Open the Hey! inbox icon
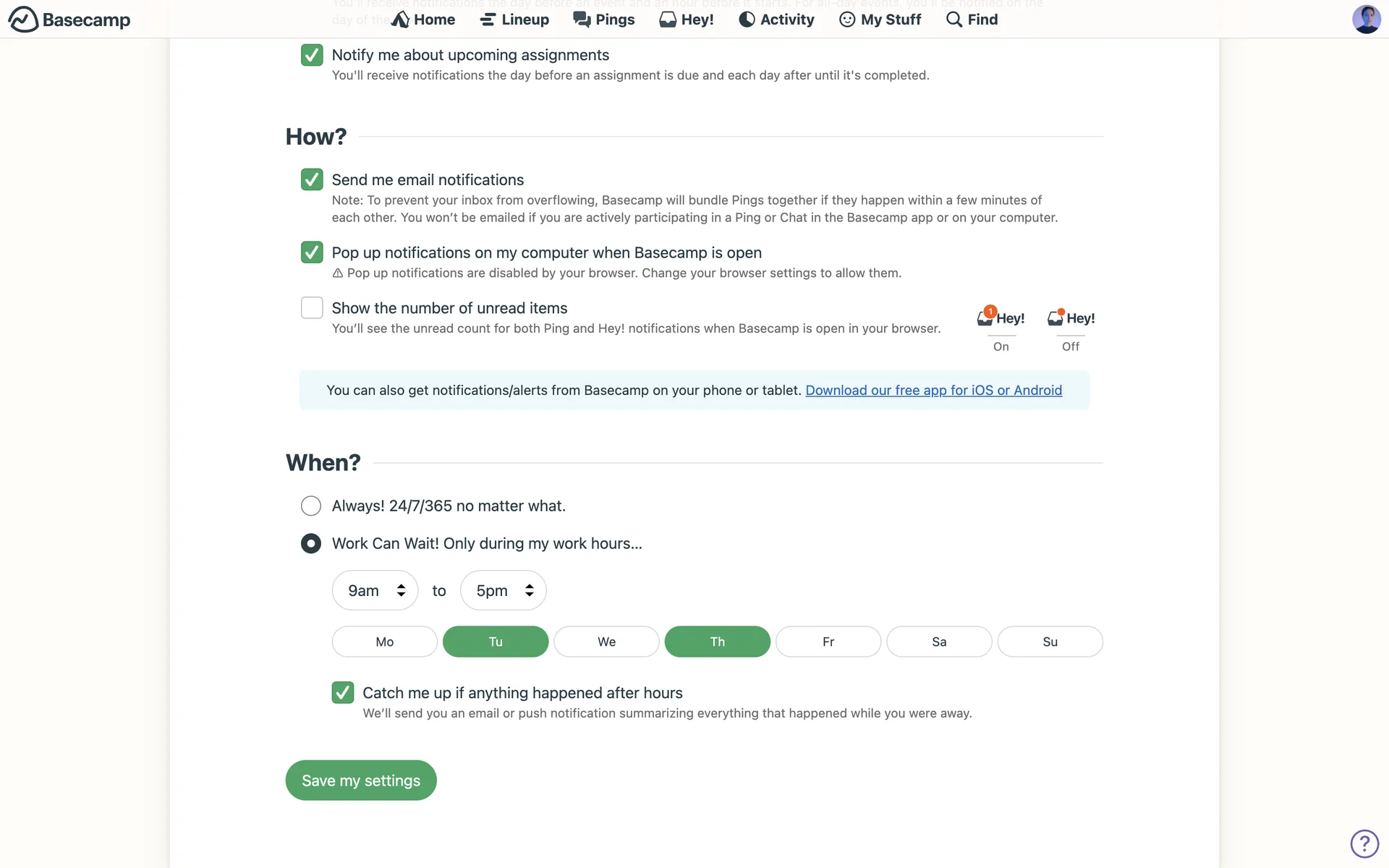The height and width of the screenshot is (868, 1389). 668,20
